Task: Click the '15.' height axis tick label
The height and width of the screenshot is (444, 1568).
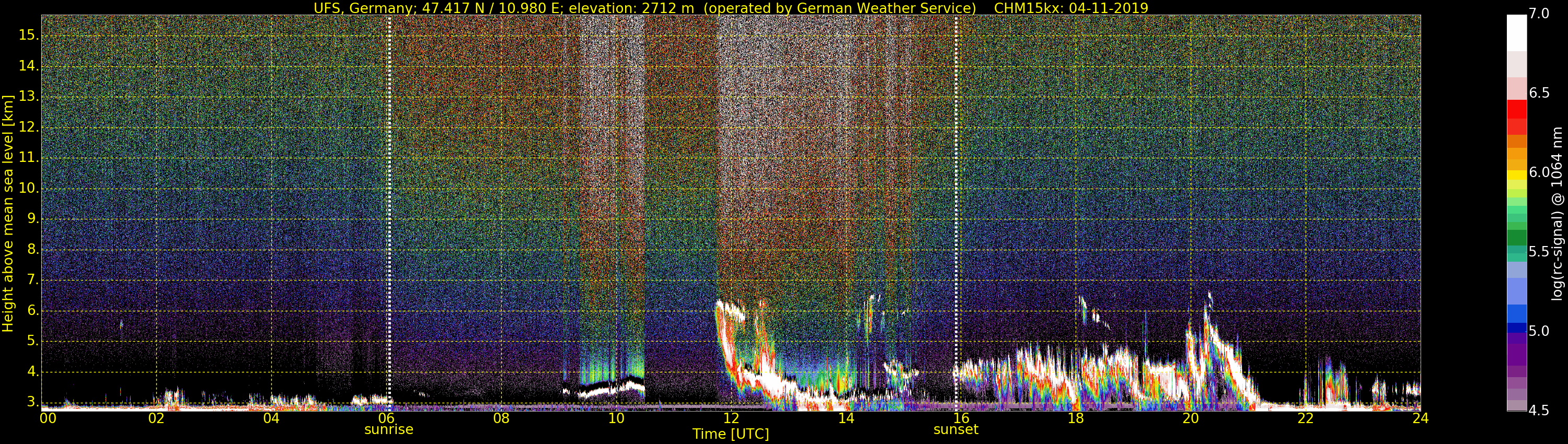Action: [29, 36]
